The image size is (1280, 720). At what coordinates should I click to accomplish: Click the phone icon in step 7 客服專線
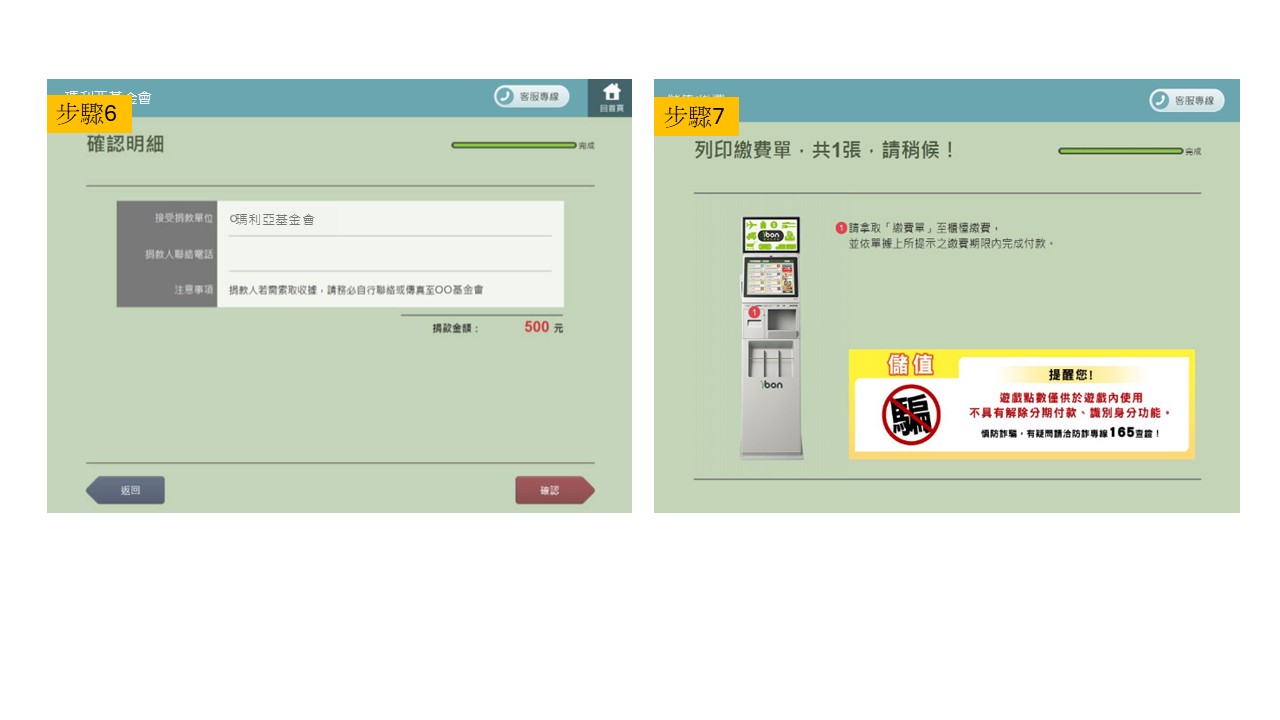(1160, 100)
